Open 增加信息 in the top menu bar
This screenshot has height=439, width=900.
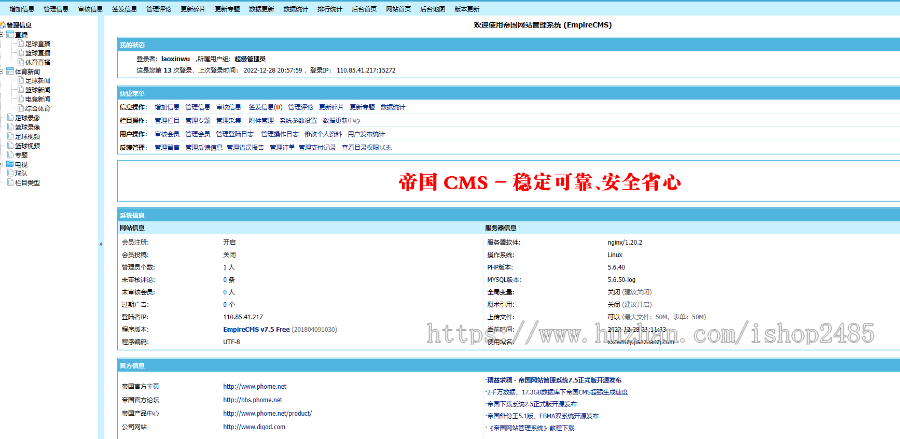click(21, 9)
